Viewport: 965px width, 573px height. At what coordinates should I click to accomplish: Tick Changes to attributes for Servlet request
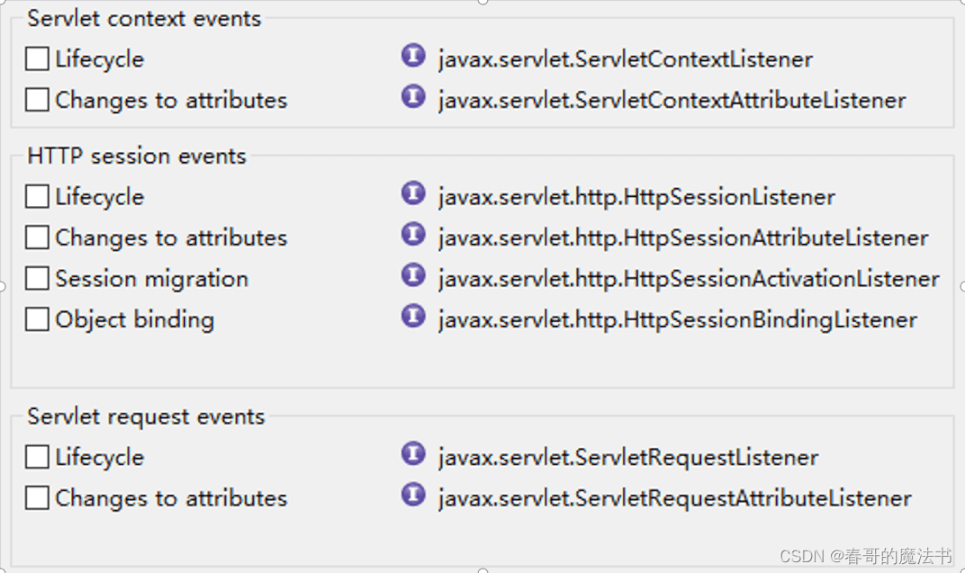coord(37,498)
